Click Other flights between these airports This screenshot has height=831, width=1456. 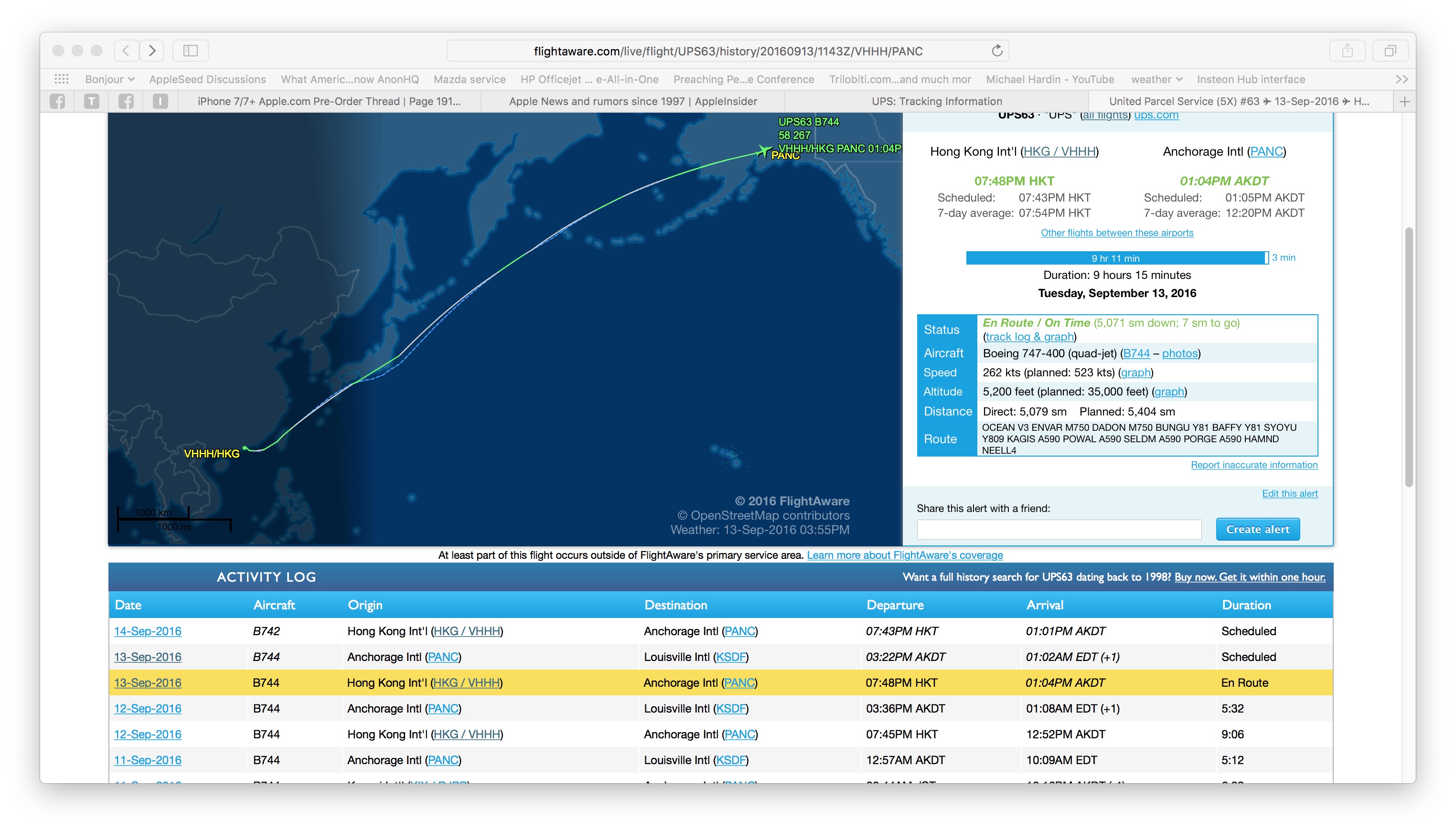[x=1116, y=232]
